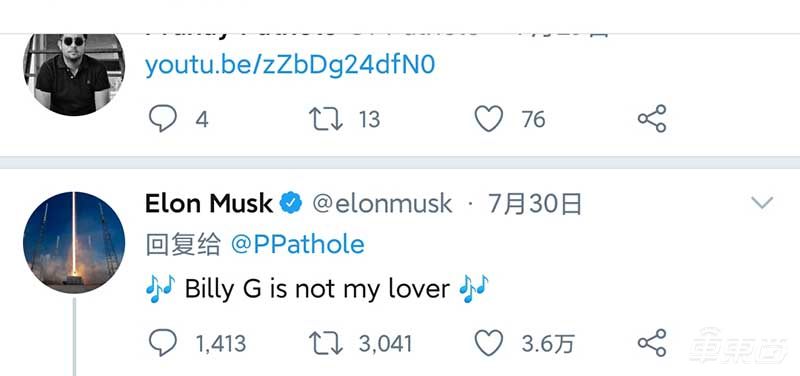Image resolution: width=800 pixels, height=376 pixels.
Task: Select the @elonmusk handle
Action: 382,204
